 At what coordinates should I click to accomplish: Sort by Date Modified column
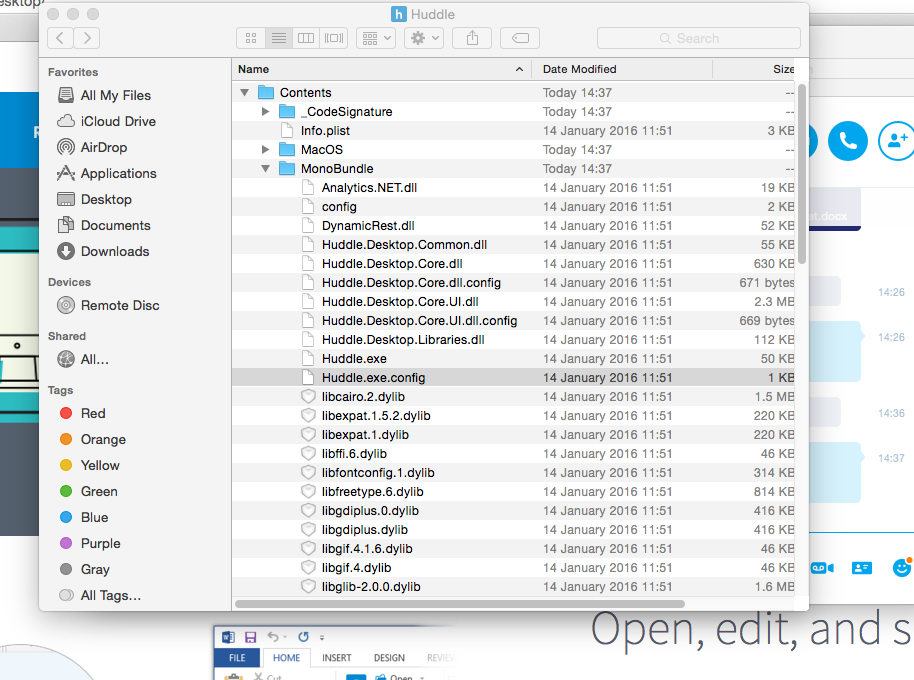tap(622, 69)
